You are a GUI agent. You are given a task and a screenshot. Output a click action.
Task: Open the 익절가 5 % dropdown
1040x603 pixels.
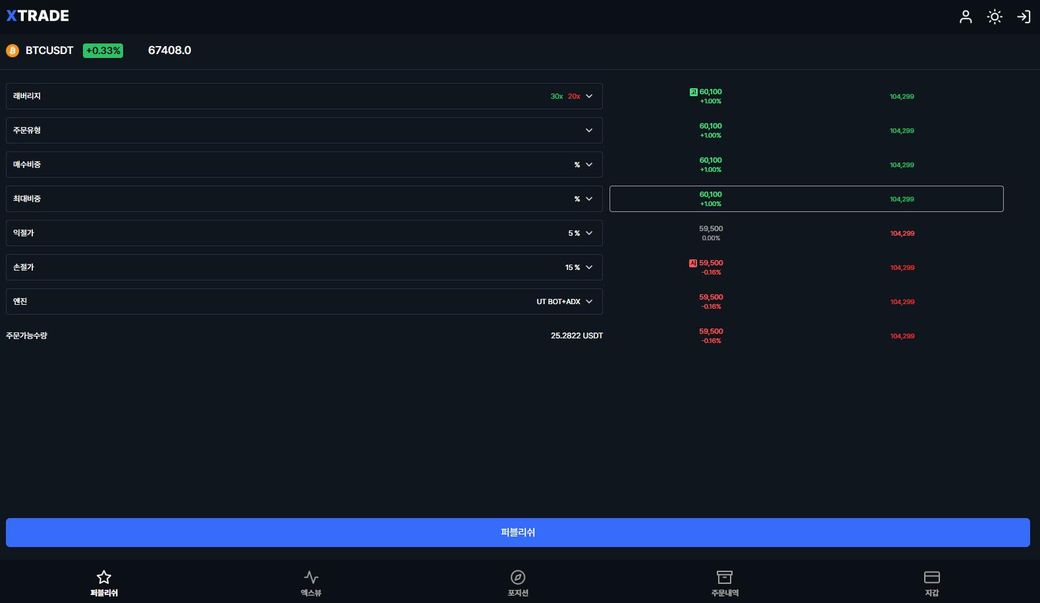589,233
